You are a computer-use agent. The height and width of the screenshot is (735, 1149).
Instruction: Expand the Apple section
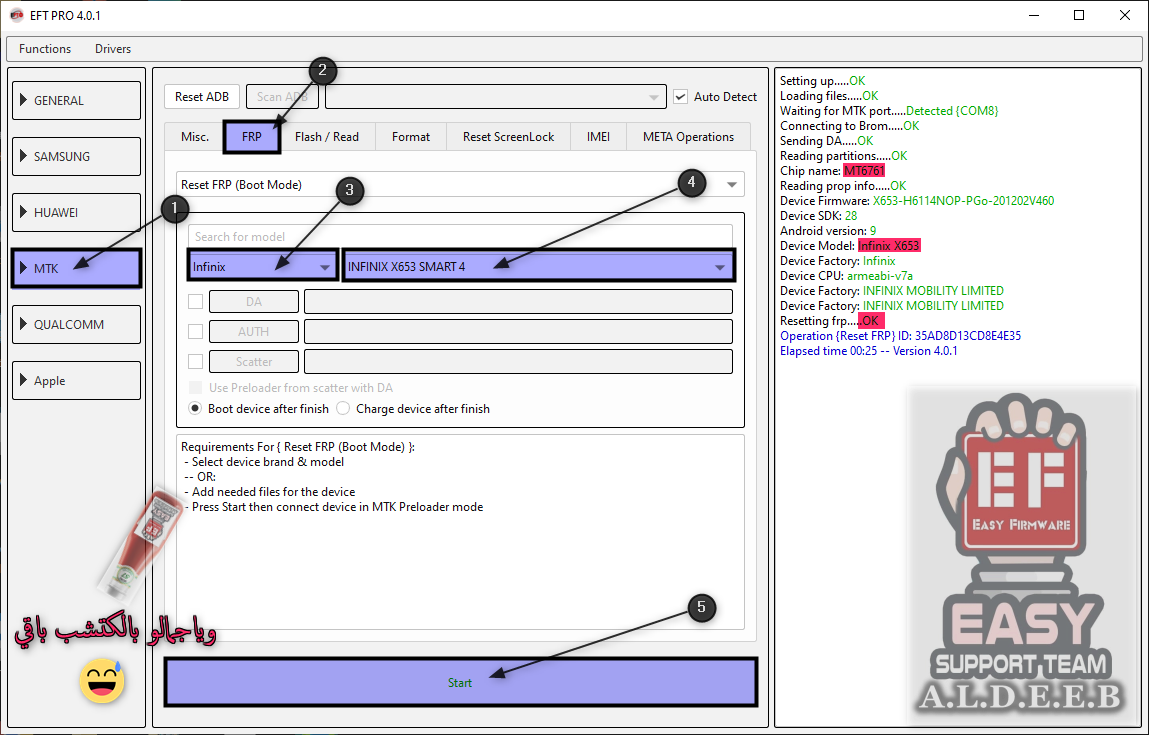[76, 380]
